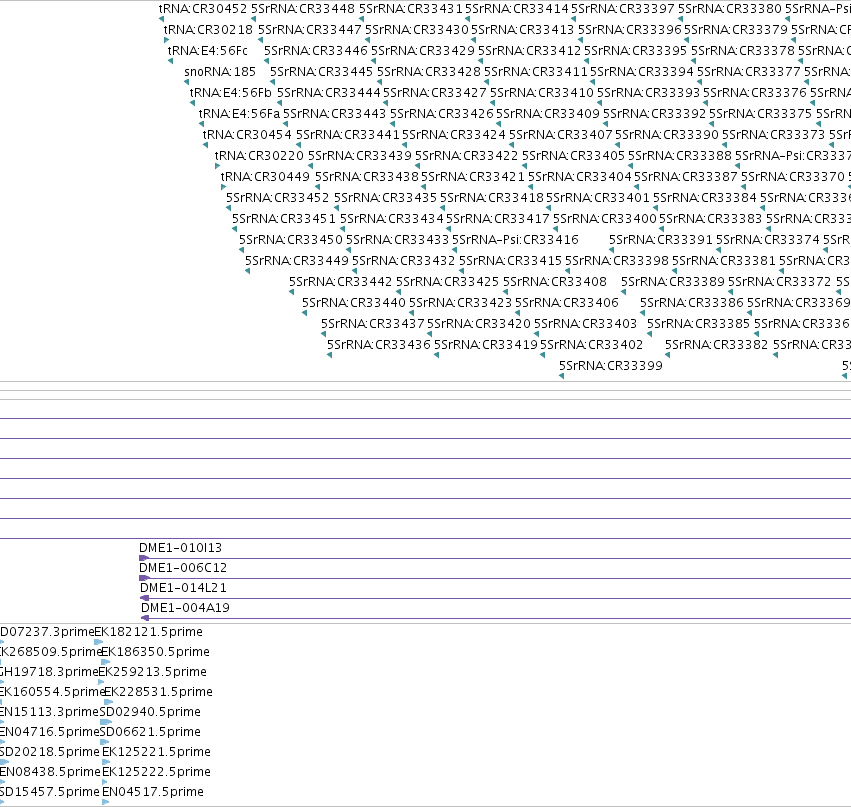Select the 5SrRNA:CR33382 label
851x807 pixels.
(x=716, y=345)
